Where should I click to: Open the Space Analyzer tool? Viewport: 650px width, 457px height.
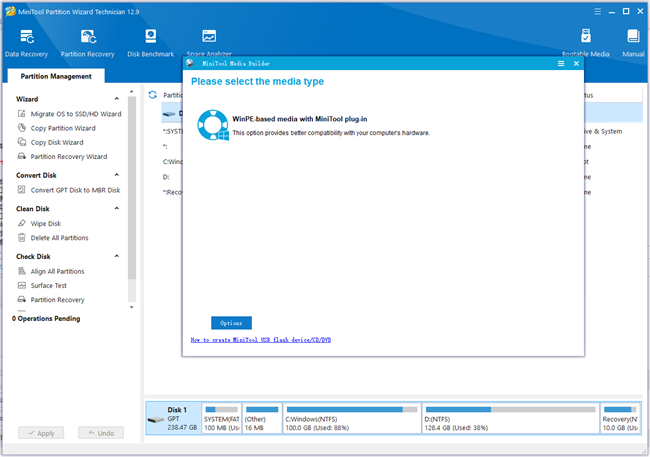208,42
